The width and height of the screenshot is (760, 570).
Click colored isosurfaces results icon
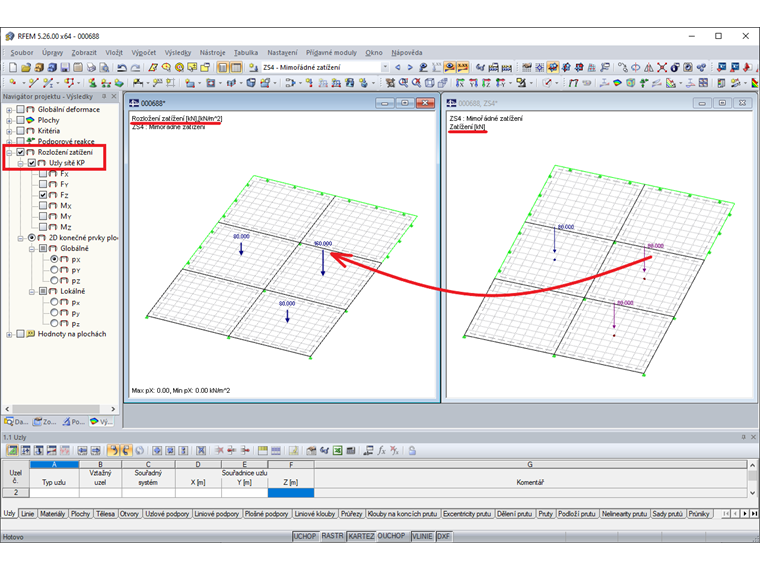pyautogui.click(x=617, y=83)
